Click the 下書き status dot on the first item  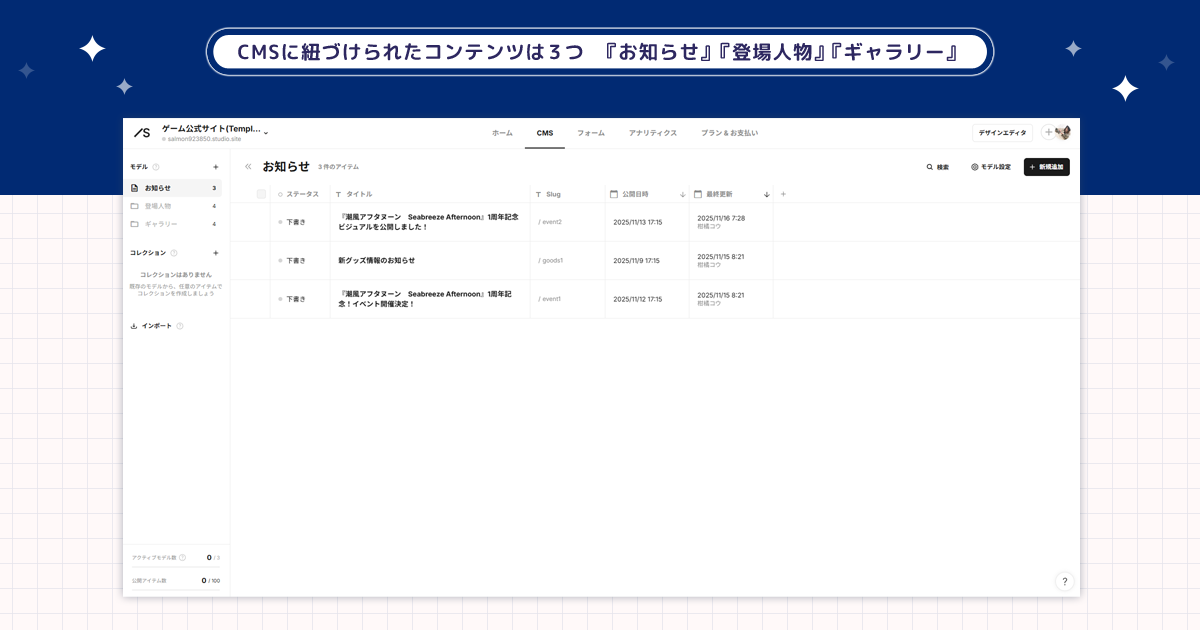pos(280,221)
